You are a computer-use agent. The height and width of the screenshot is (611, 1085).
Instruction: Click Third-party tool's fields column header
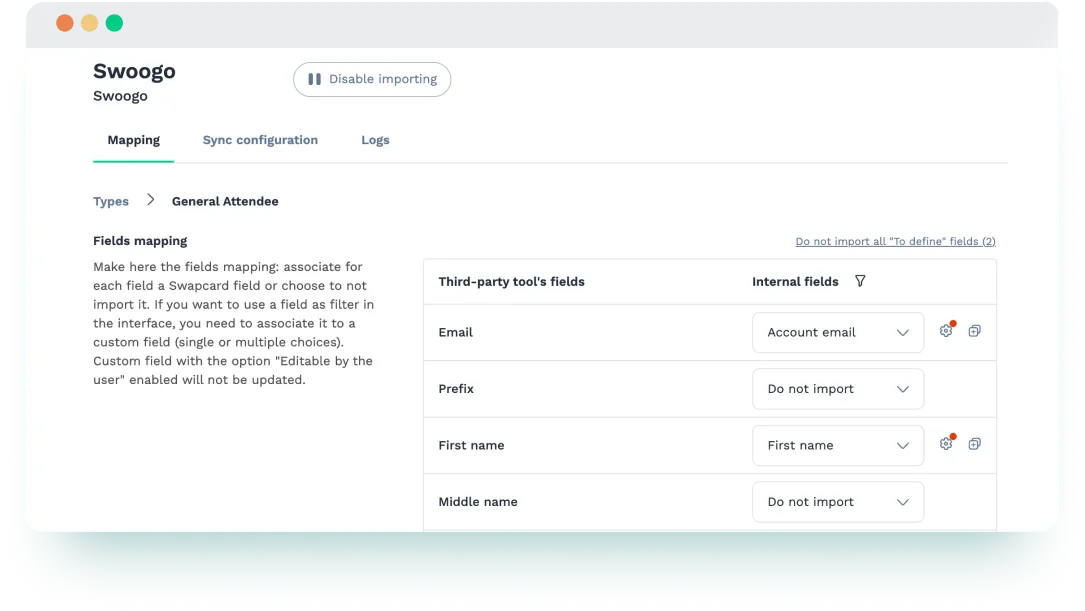[511, 282]
